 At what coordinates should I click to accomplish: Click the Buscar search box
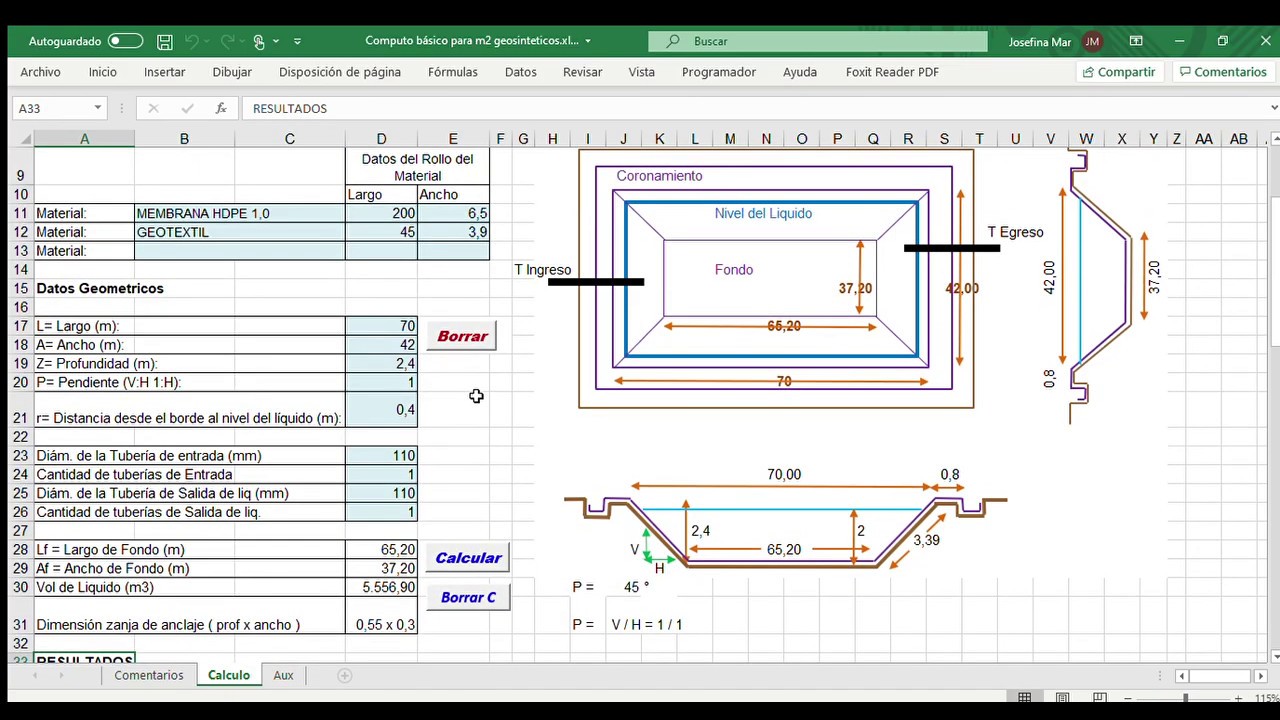coord(817,41)
